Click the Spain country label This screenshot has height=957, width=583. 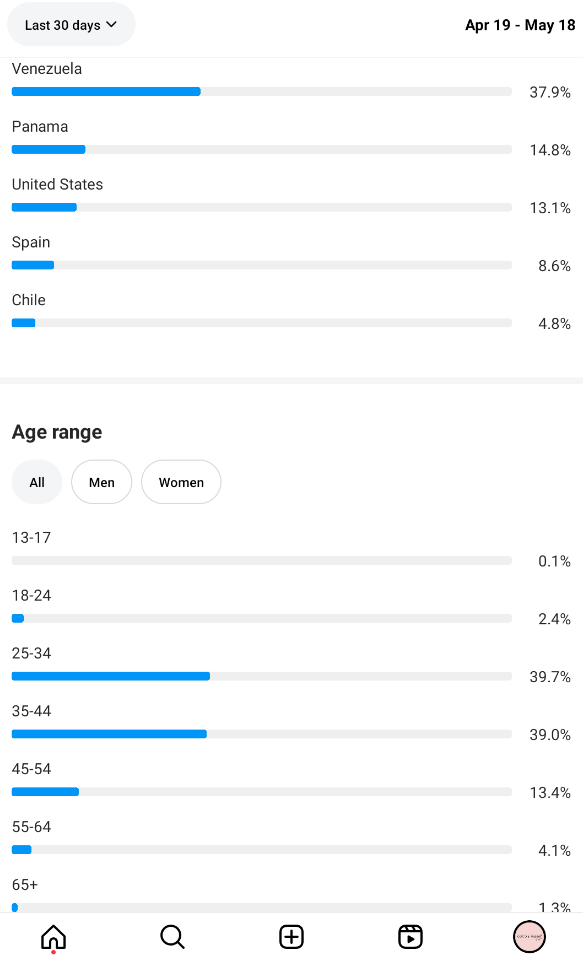tap(31, 242)
